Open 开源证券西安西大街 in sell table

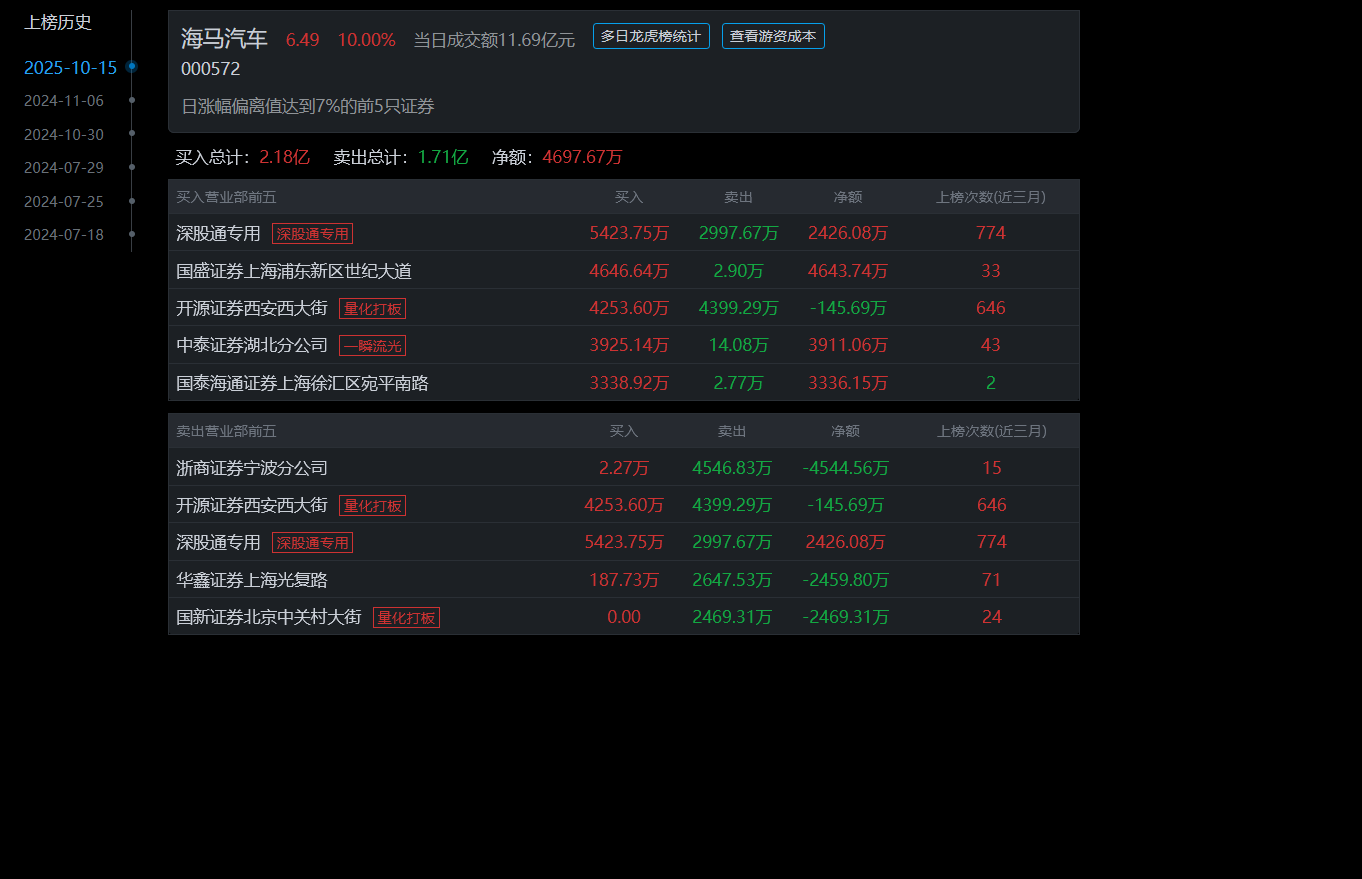(x=252, y=505)
